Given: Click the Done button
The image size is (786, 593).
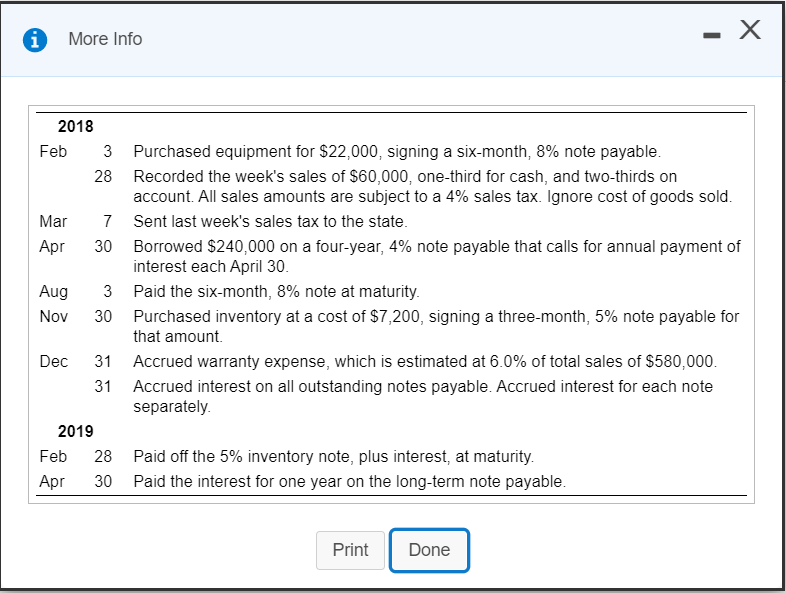Looking at the screenshot, I should point(429,550).
